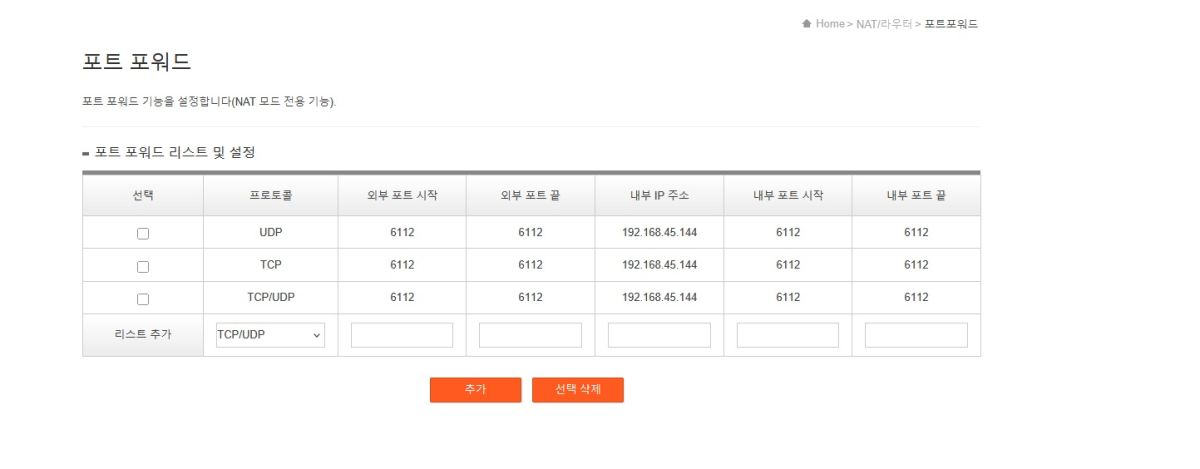
Task: Check the box for the TCP/UDP row
Action: pos(143,298)
